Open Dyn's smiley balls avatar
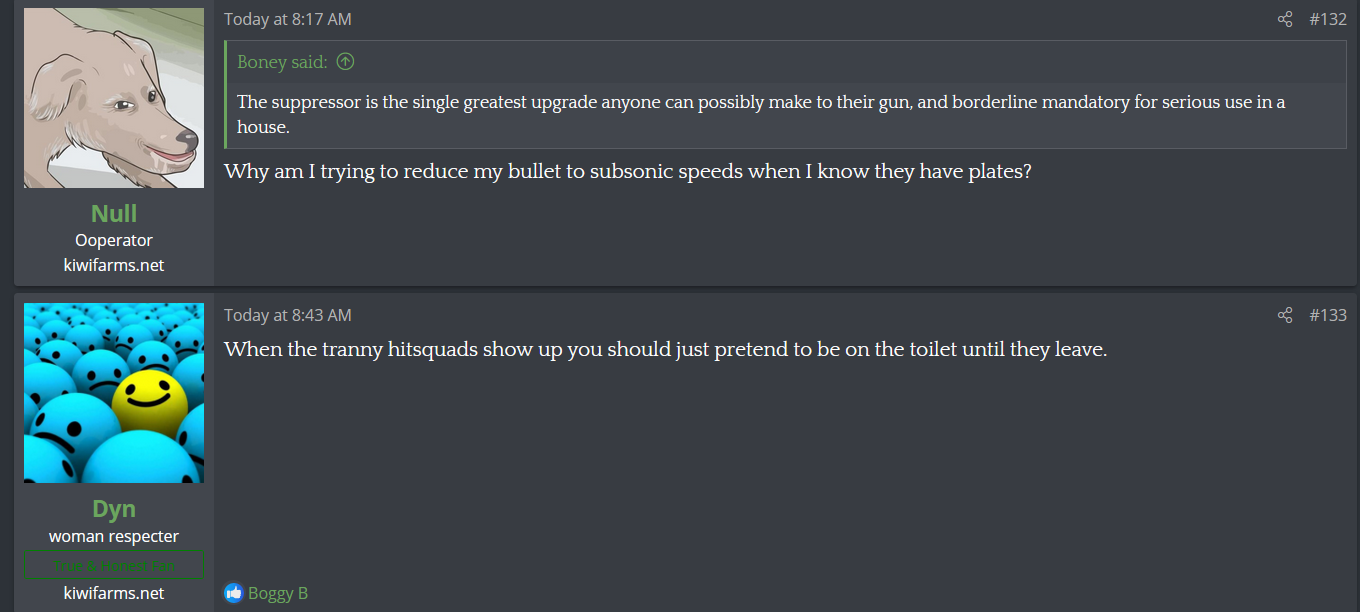 coord(114,393)
